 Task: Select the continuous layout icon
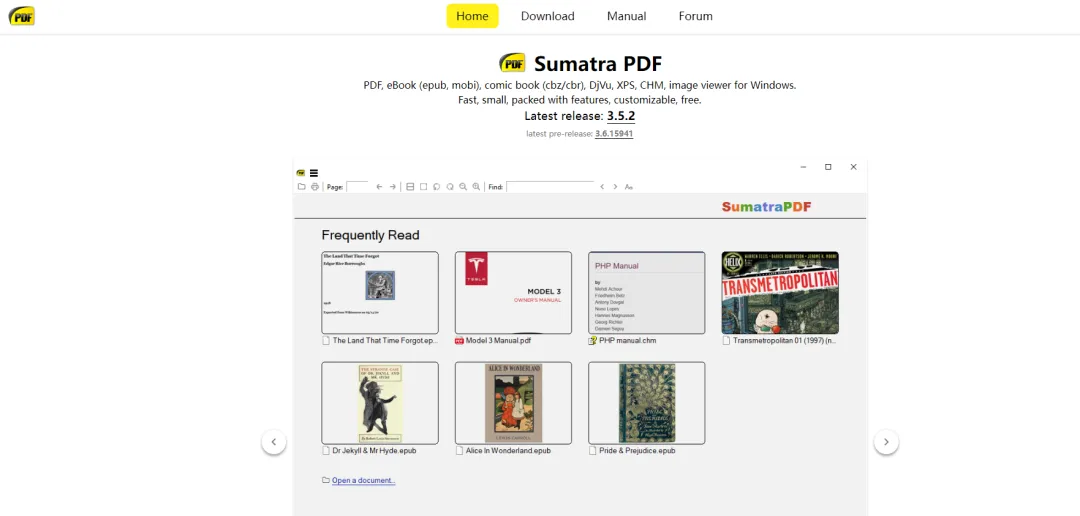click(x=411, y=187)
